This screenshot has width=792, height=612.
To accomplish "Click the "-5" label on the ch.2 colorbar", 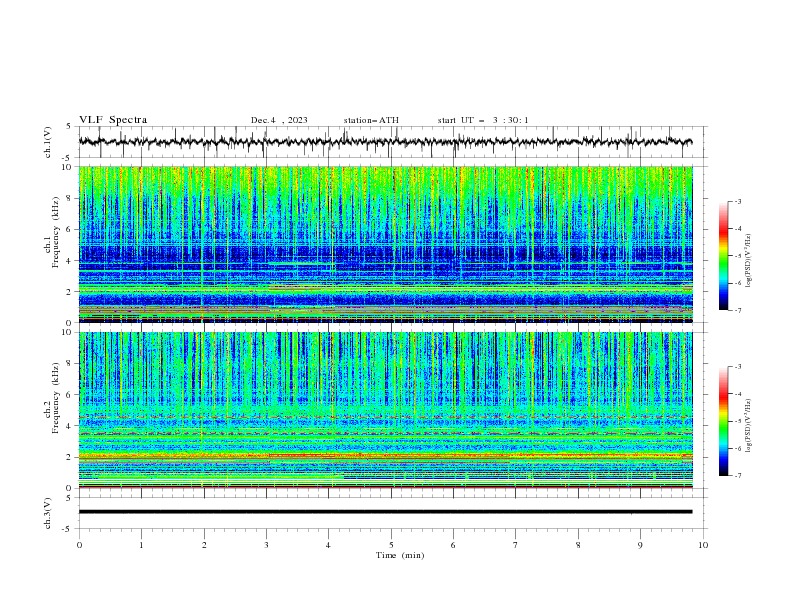I will click(x=737, y=421).
